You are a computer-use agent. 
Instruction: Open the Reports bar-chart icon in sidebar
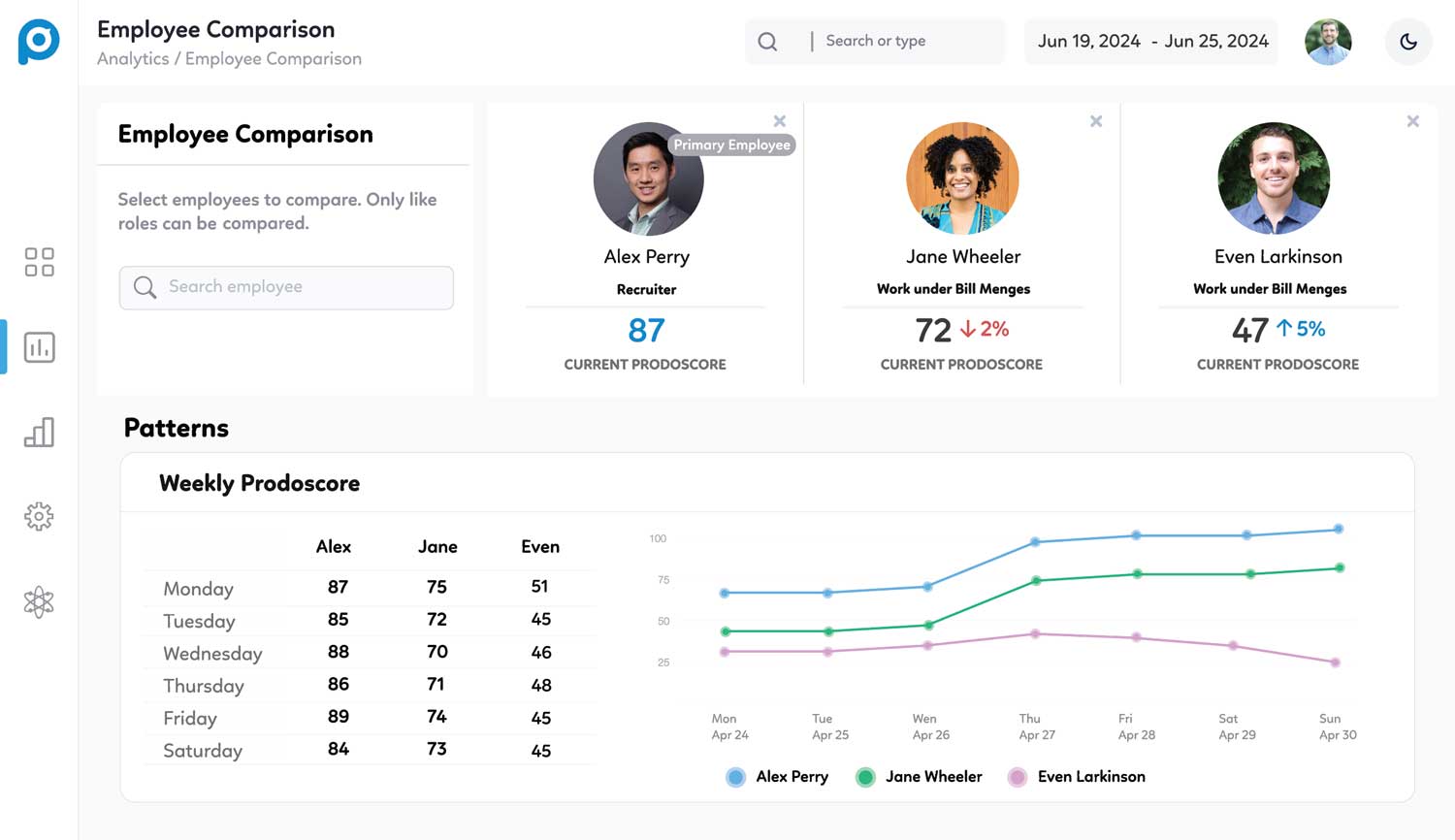click(39, 432)
